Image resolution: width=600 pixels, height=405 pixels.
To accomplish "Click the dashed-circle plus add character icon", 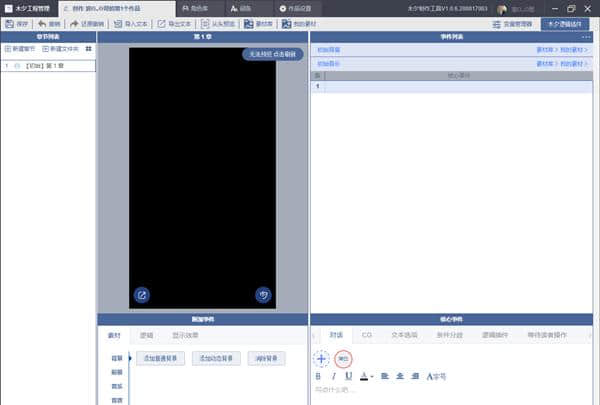I will point(321,359).
